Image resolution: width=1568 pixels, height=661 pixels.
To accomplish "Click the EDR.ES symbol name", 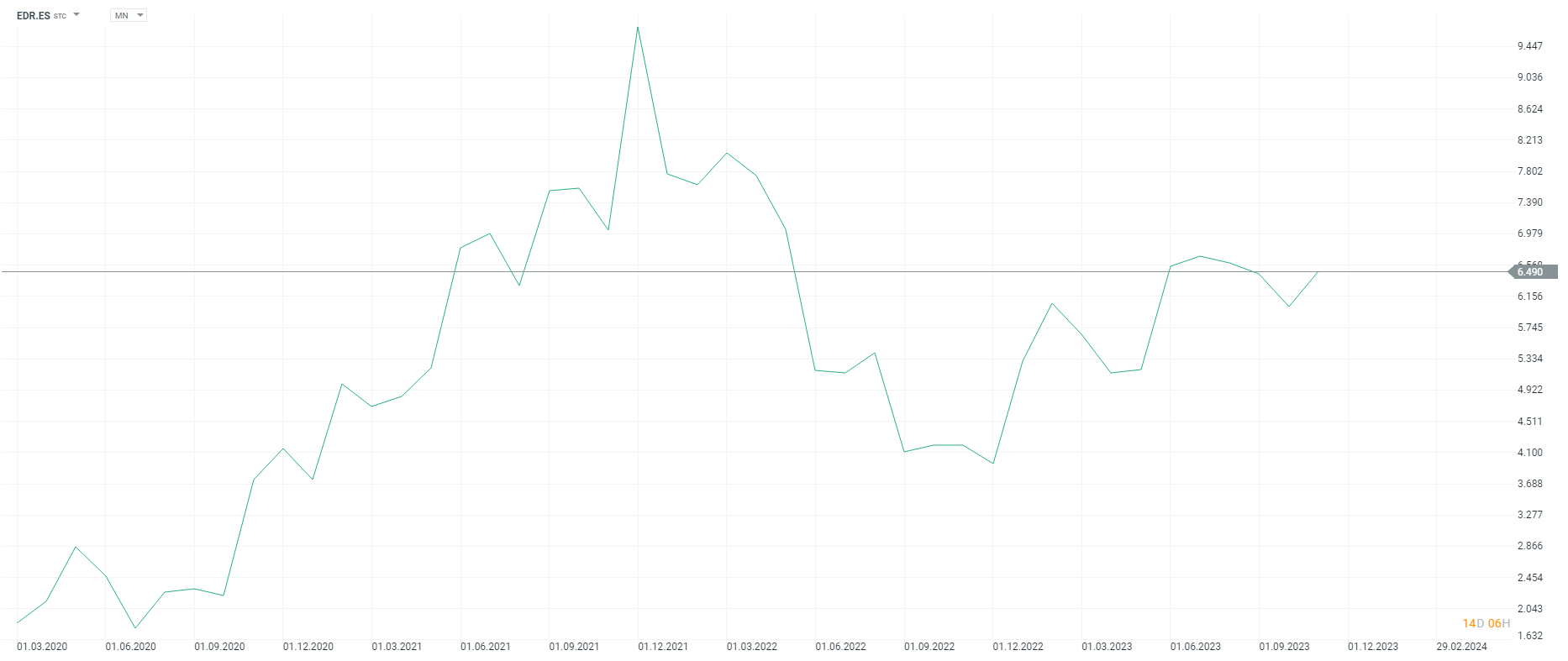I will coord(34,16).
